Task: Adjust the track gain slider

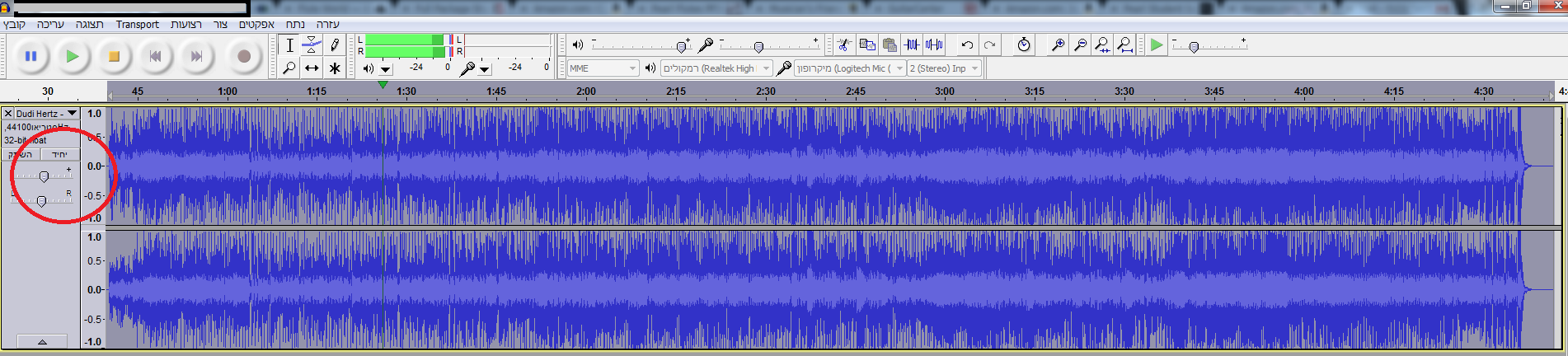Action: pyautogui.click(x=43, y=176)
